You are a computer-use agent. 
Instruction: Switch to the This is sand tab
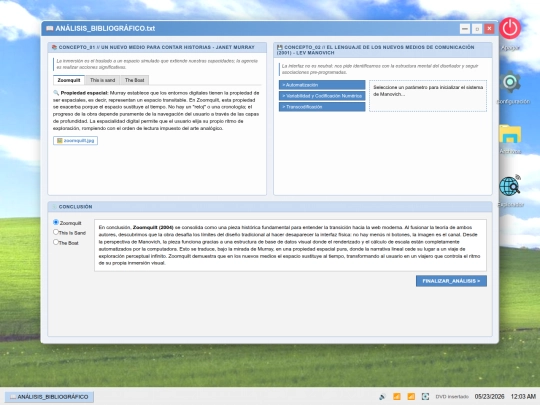[x=103, y=80]
